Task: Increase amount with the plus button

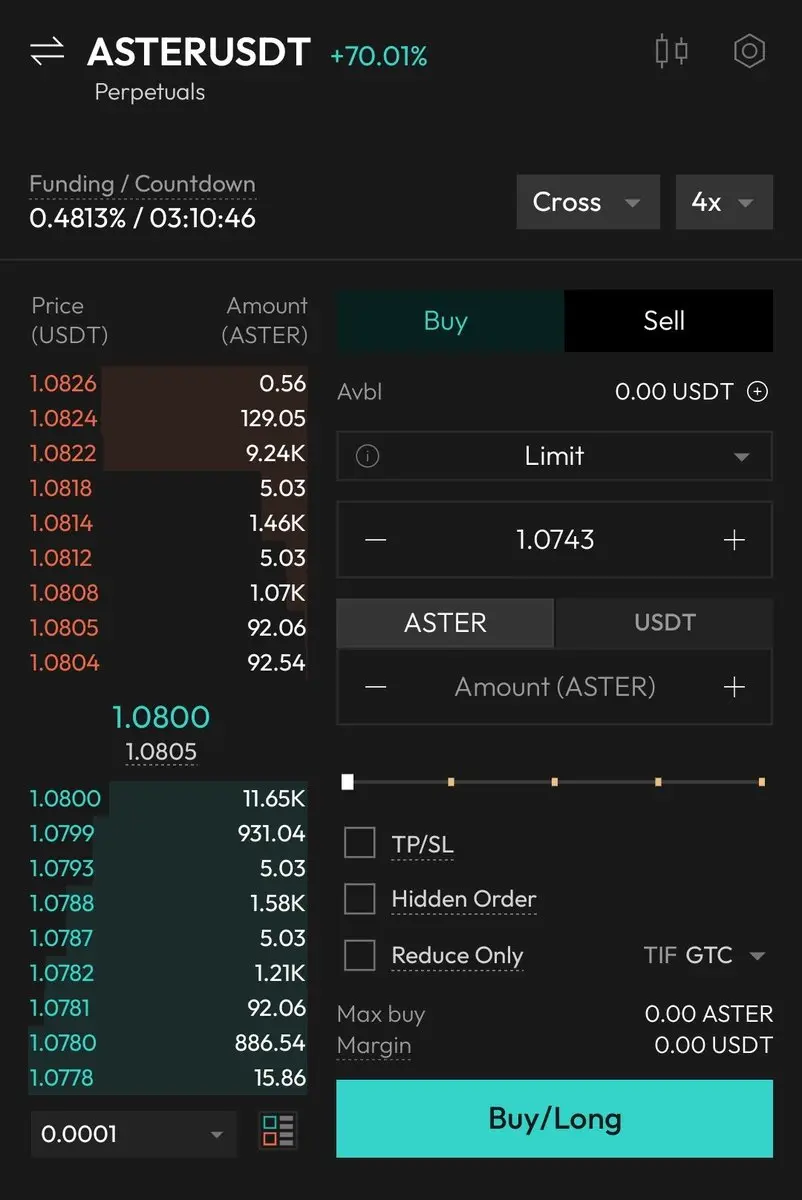Action: (734, 687)
